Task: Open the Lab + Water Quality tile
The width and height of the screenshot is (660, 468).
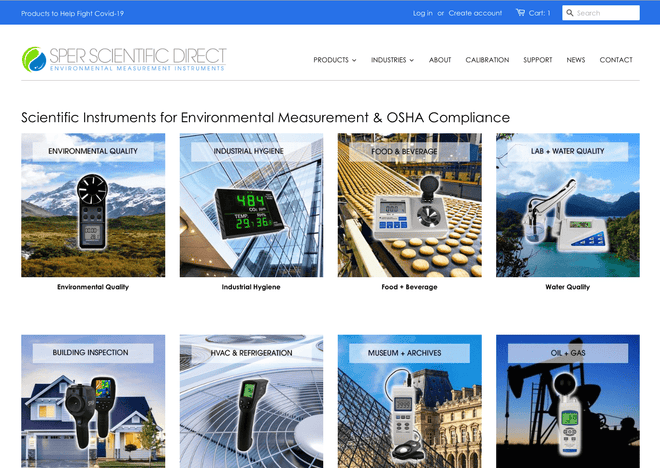Action: [x=567, y=205]
